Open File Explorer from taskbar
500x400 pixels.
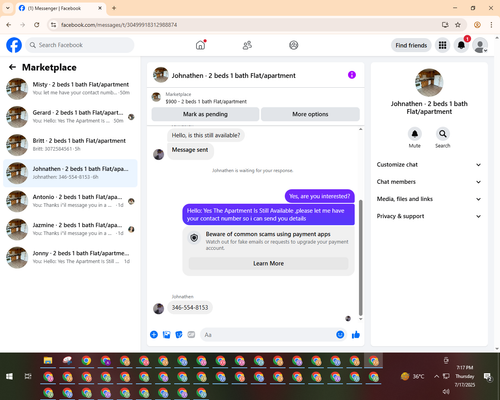pos(48,361)
